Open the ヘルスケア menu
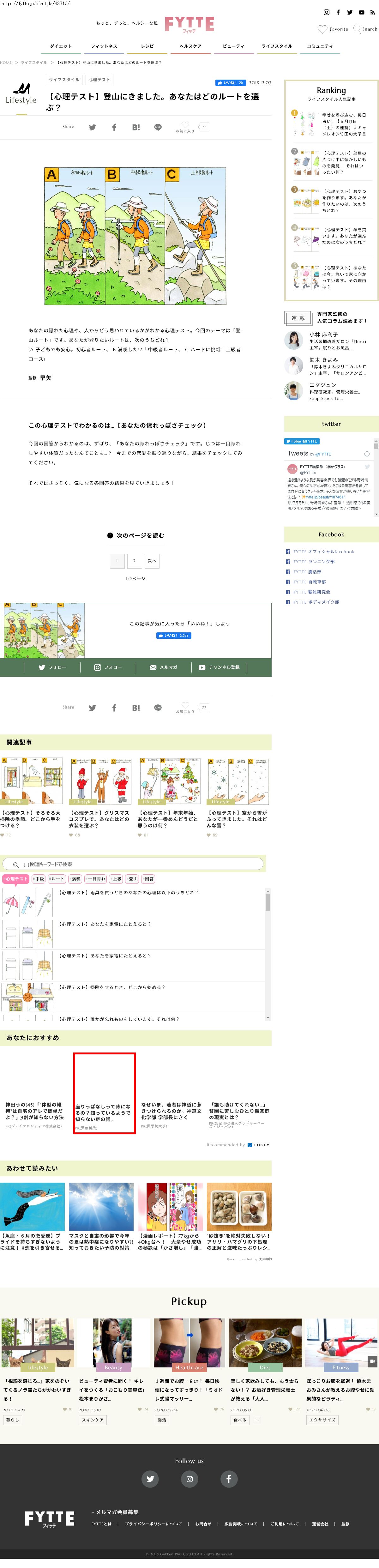379x1568 pixels. (190, 46)
